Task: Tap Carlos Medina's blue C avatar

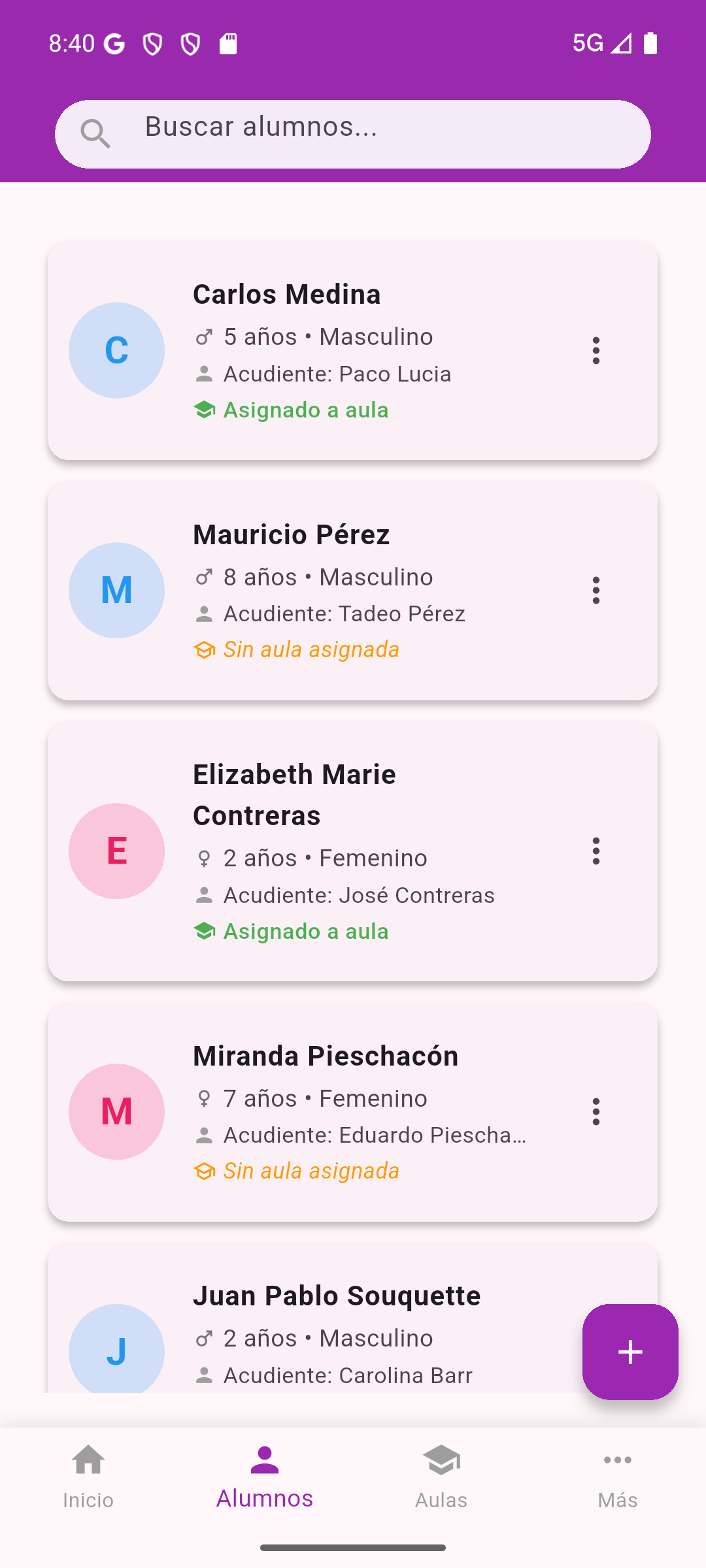Action: coord(116,350)
